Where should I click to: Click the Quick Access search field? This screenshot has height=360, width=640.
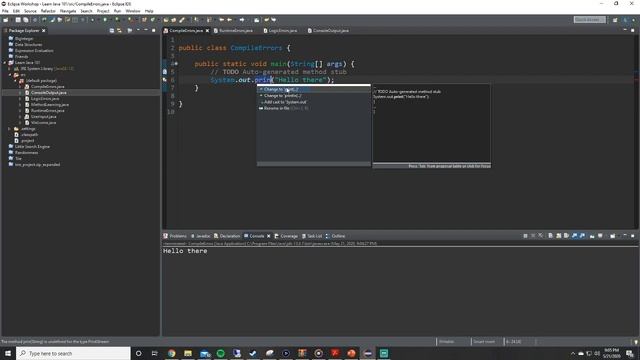click(589, 20)
